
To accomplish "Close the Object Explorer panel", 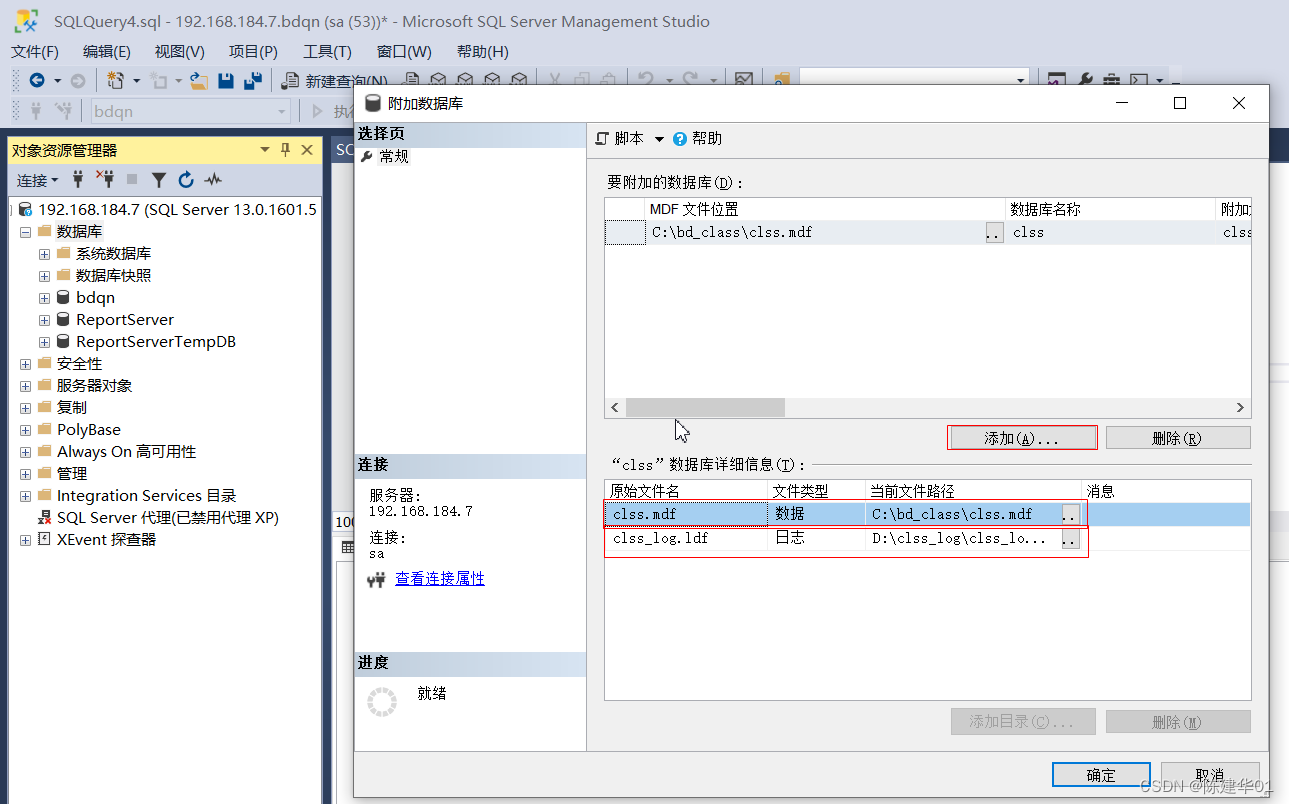I will 307,150.
